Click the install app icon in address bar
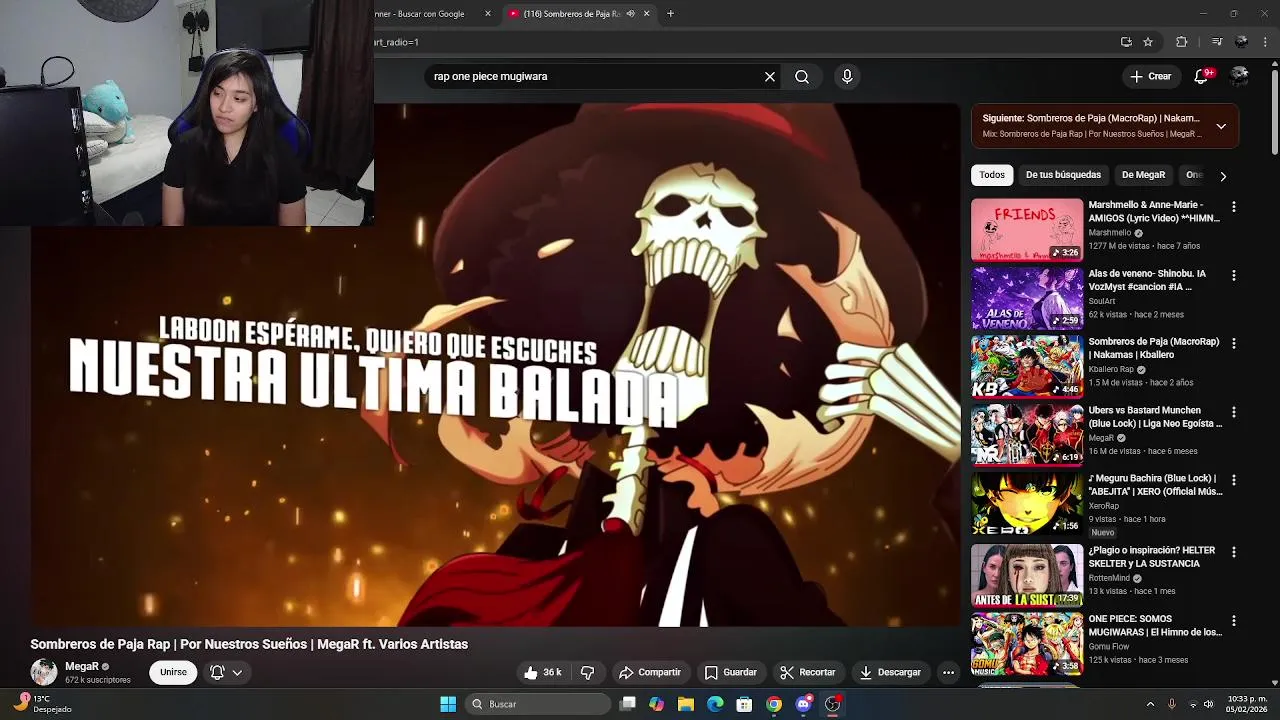The image size is (1280, 720). [1126, 42]
